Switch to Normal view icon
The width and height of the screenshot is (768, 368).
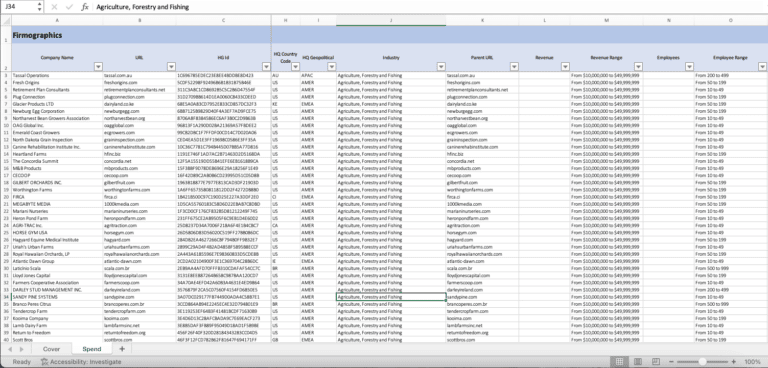pyautogui.click(x=619, y=362)
